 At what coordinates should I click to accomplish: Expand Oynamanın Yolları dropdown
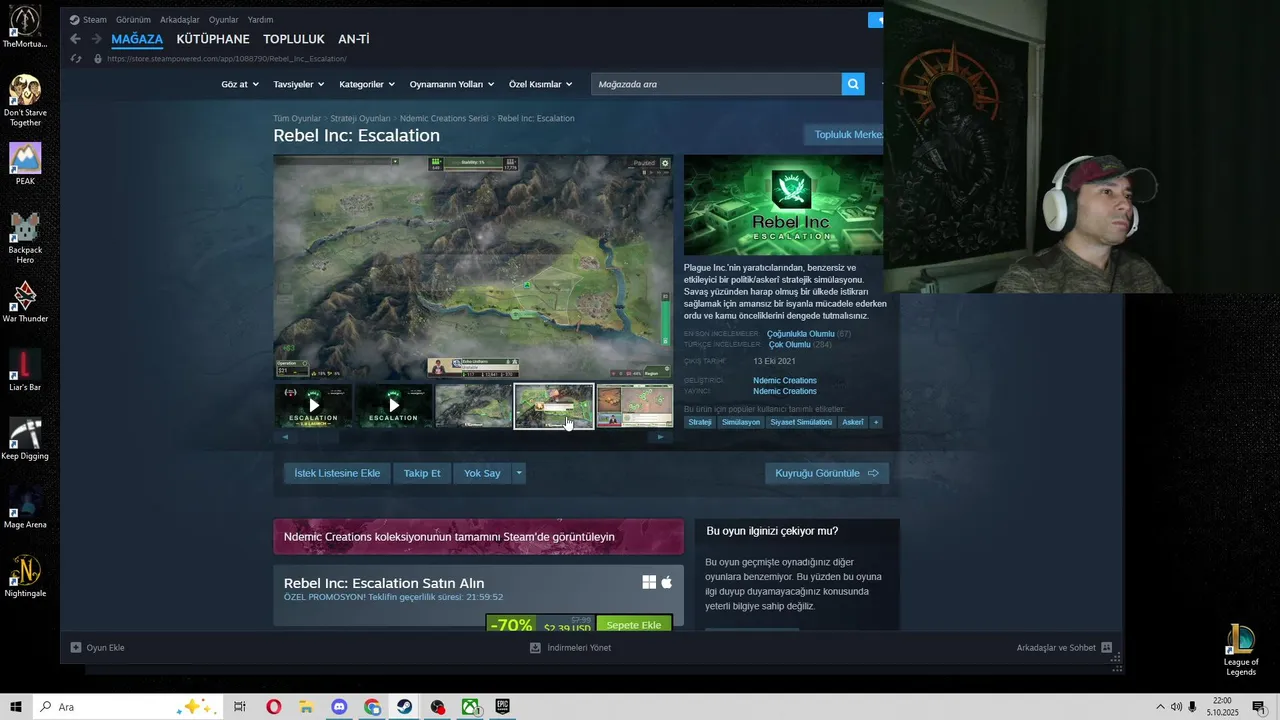(451, 84)
